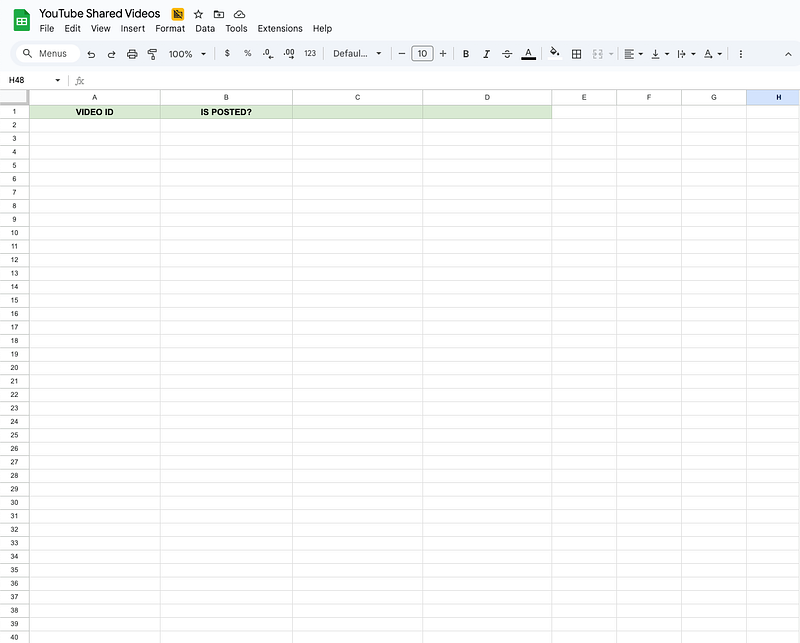The height and width of the screenshot is (643, 800).
Task: Check the cloud save status icon
Action: pos(239,14)
